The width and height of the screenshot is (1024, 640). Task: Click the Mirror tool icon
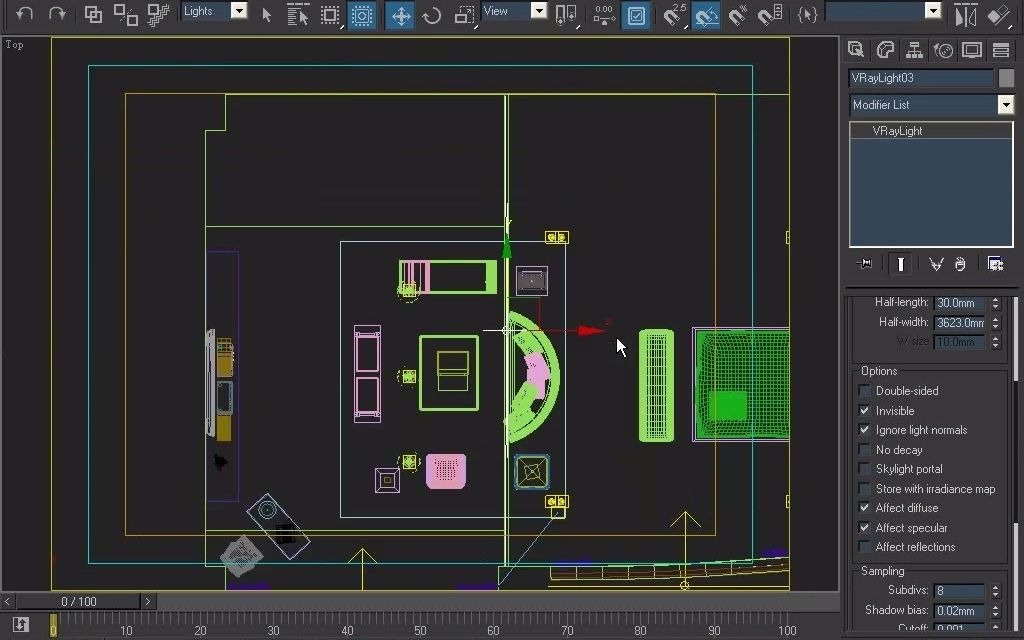tap(966, 15)
